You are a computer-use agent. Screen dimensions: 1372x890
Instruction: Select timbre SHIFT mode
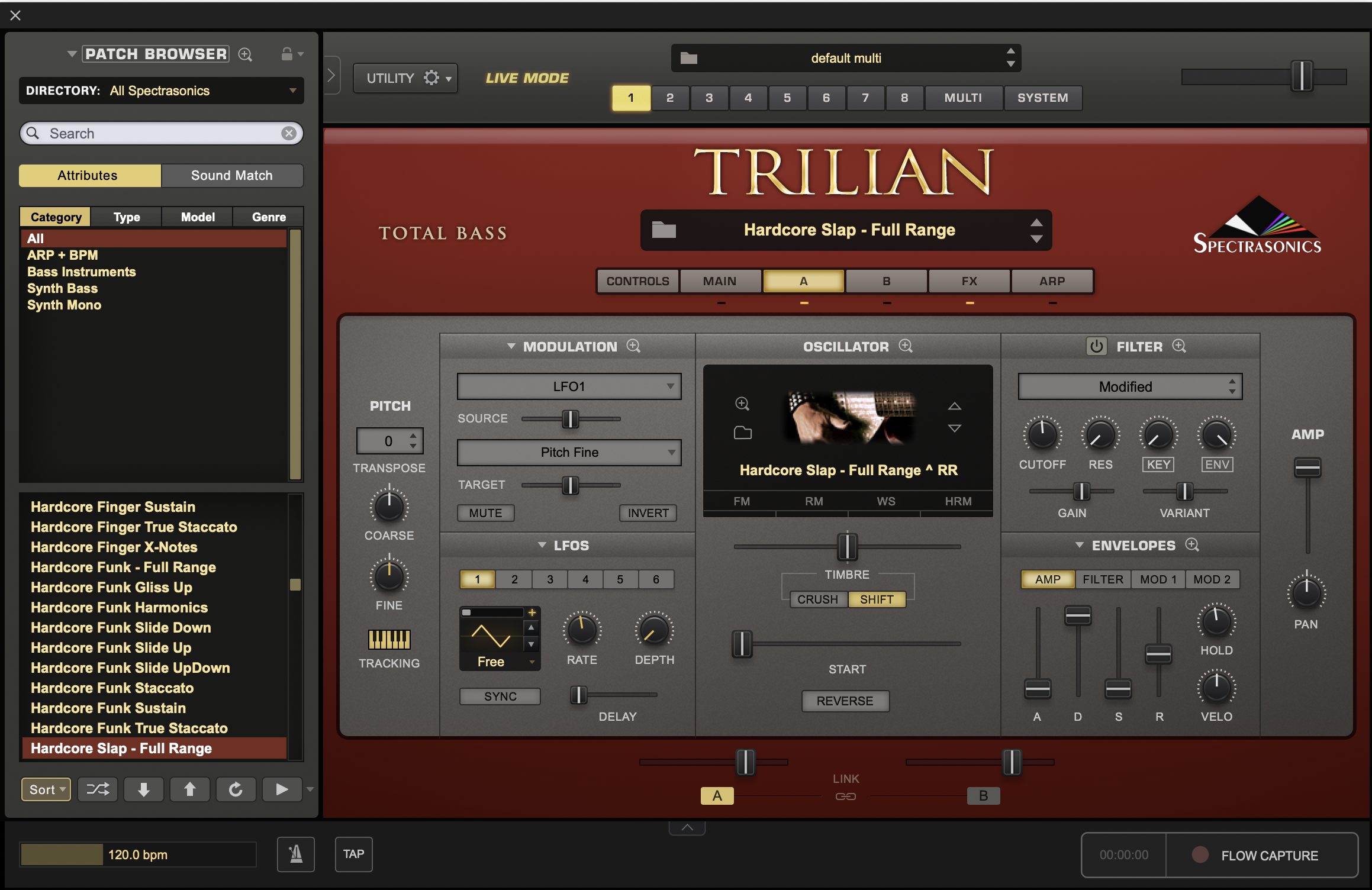click(877, 599)
